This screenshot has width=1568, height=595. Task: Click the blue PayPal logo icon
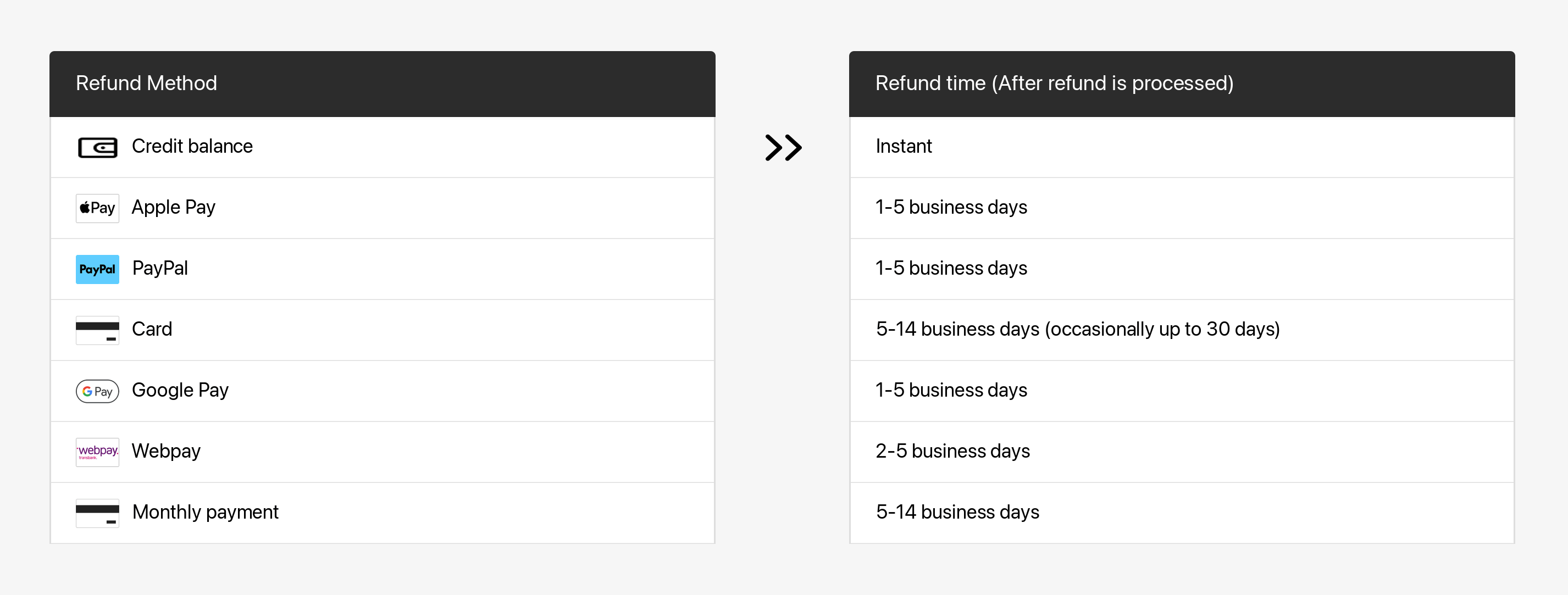pyautogui.click(x=97, y=269)
